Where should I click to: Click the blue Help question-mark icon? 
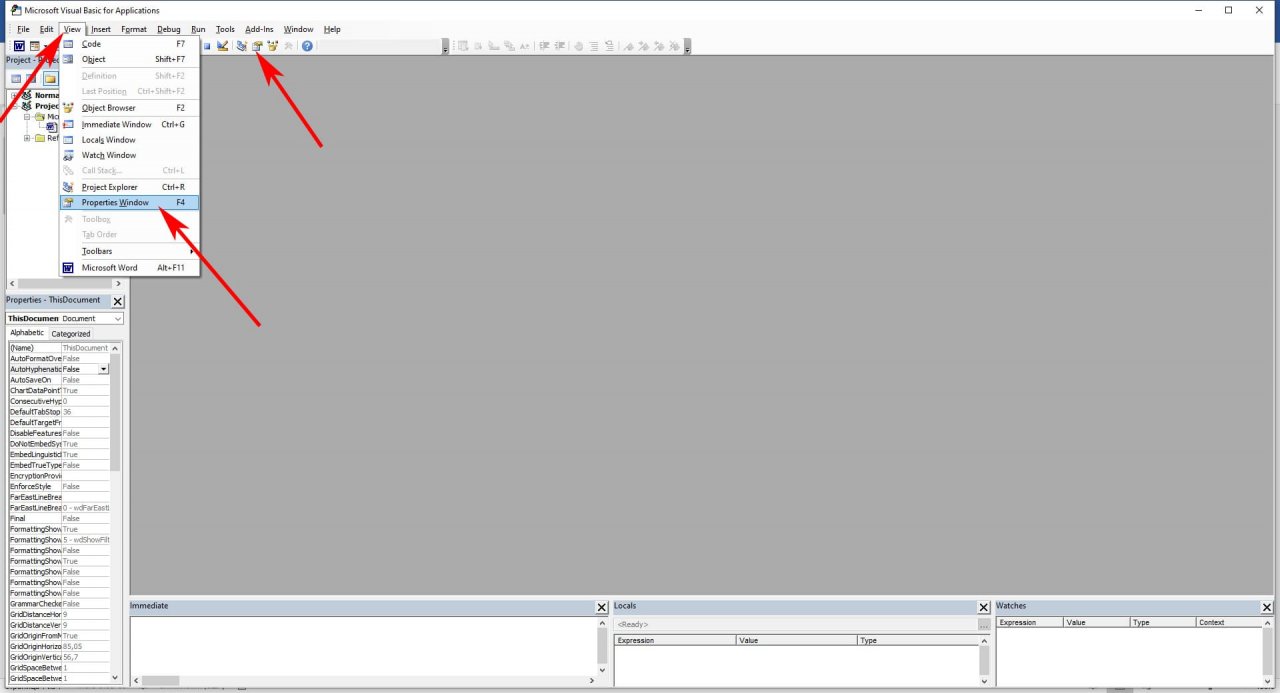307,46
